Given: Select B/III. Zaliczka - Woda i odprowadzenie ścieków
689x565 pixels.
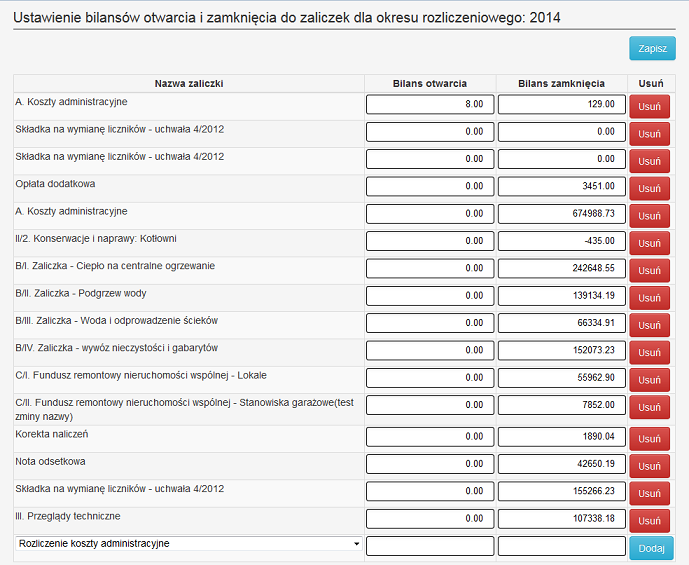Looking at the screenshot, I should [x=116, y=321].
